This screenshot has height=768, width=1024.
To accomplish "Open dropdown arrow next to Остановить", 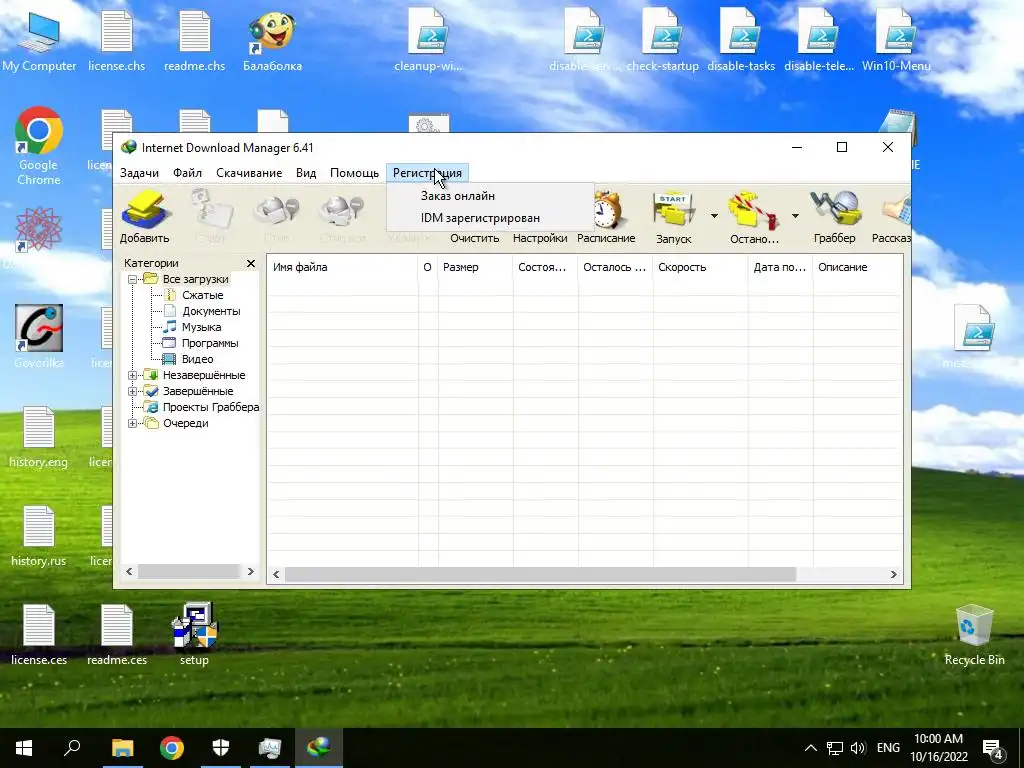I will coord(795,216).
